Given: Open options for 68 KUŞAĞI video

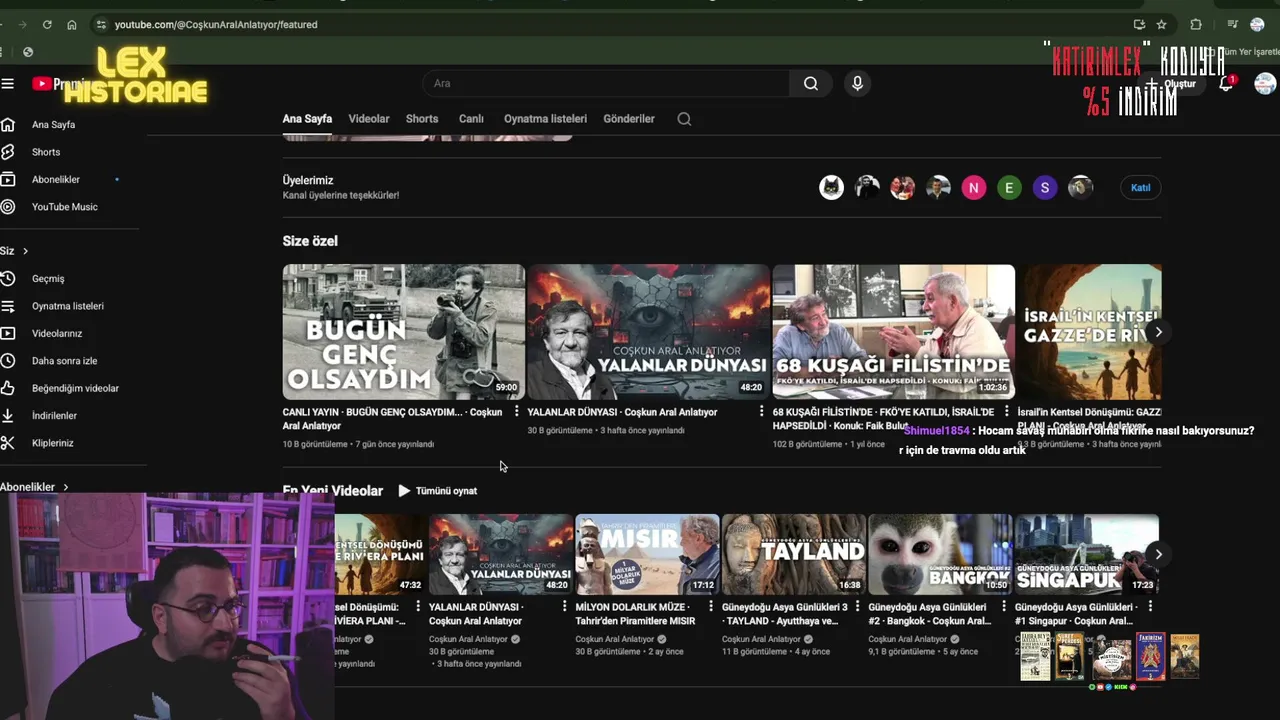Looking at the screenshot, I should (1007, 412).
